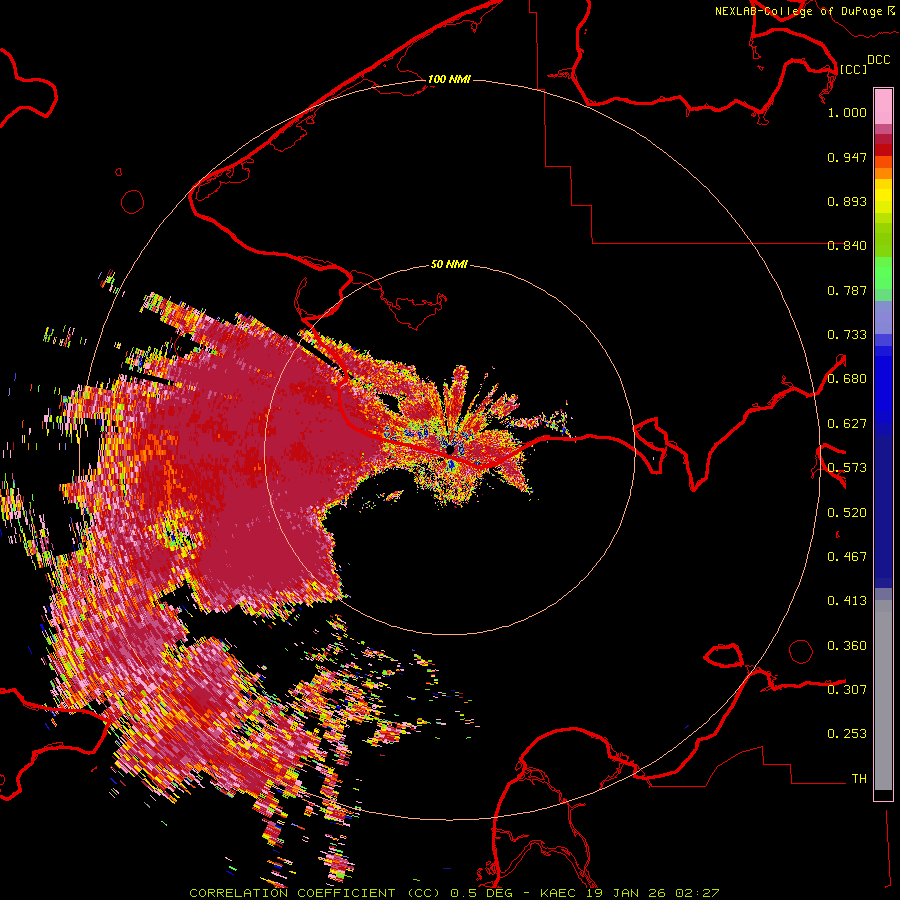Click the TH threshold label

coord(859,779)
